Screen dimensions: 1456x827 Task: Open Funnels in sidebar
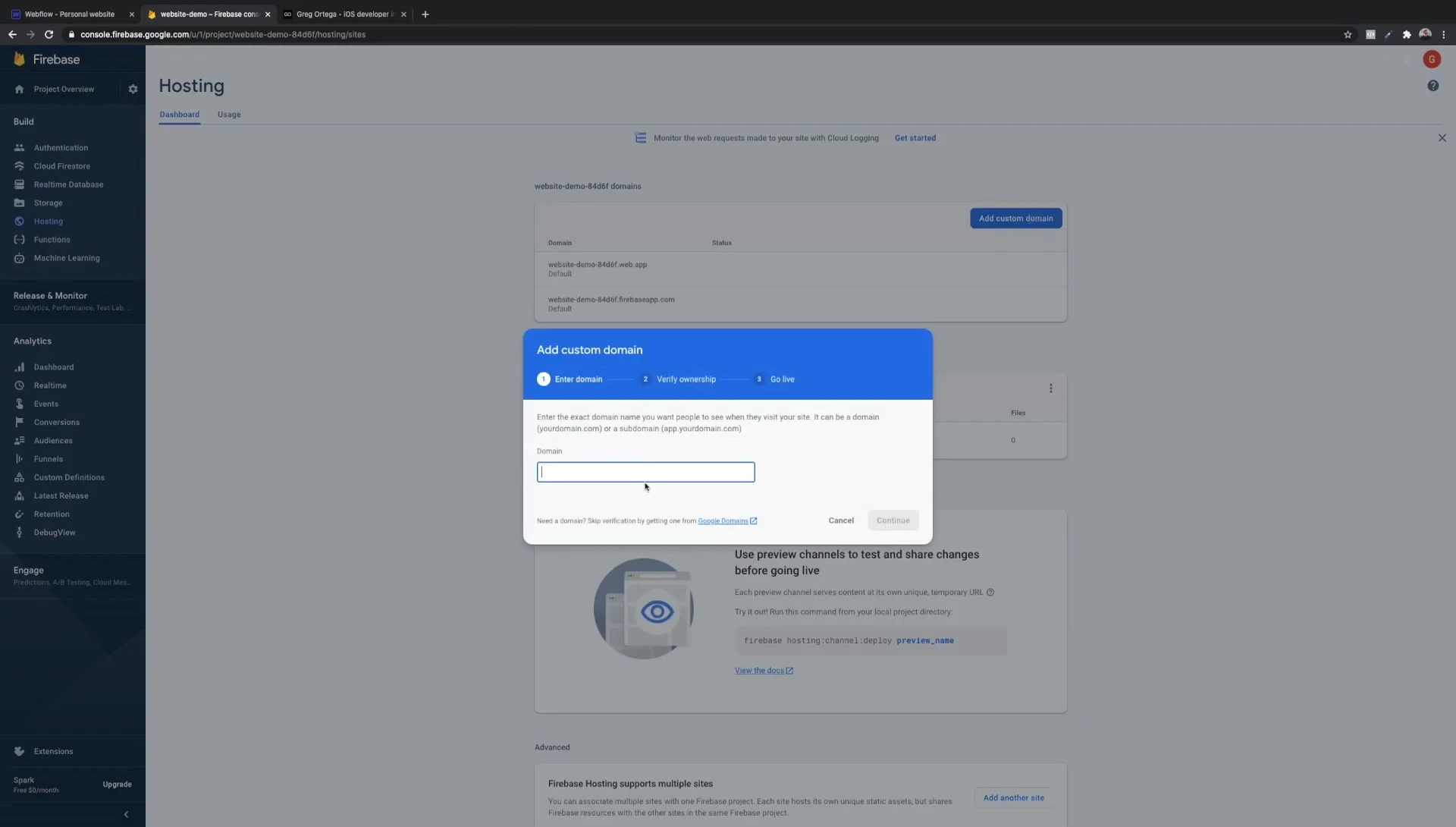coord(48,459)
